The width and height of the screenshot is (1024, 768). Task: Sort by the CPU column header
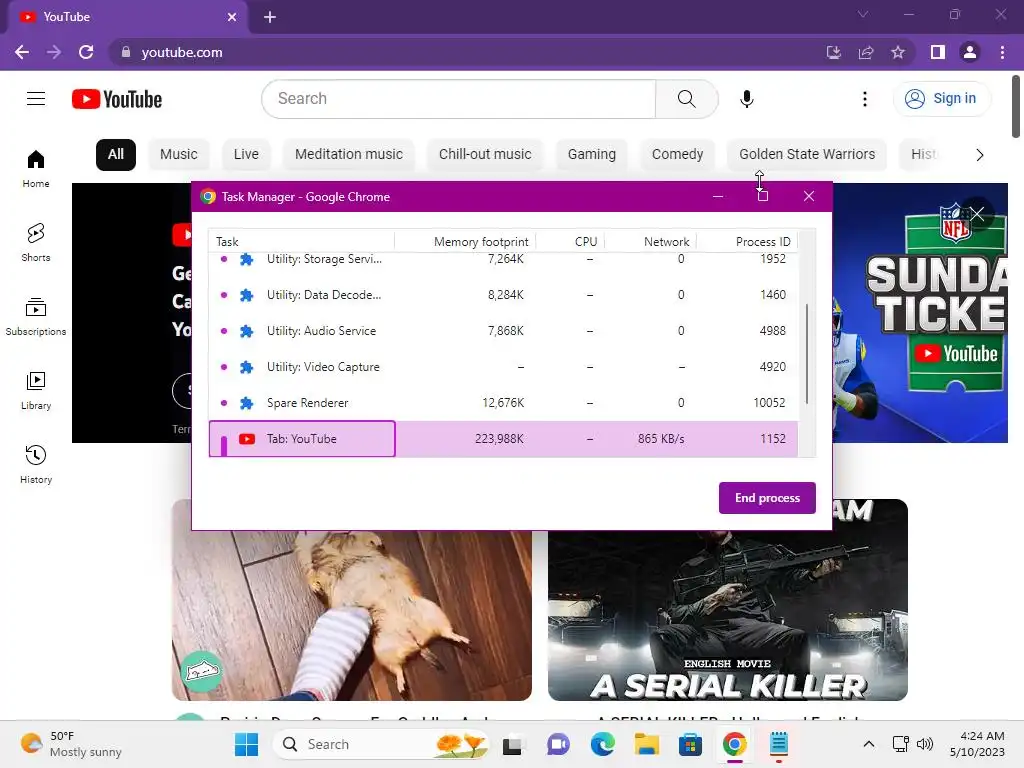(x=571, y=242)
